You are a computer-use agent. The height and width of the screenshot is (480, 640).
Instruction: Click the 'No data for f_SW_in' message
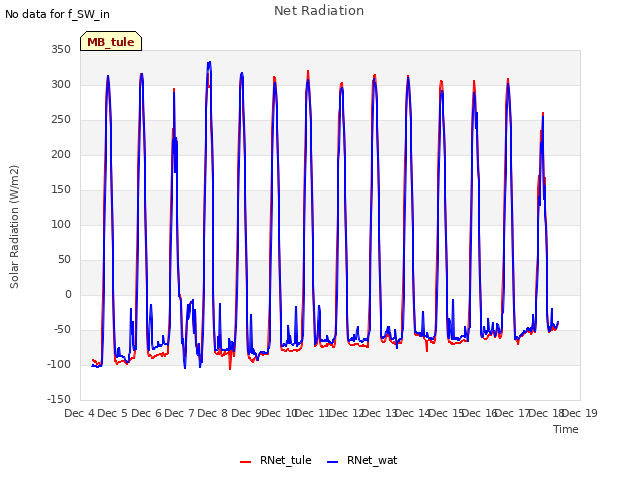point(57,14)
